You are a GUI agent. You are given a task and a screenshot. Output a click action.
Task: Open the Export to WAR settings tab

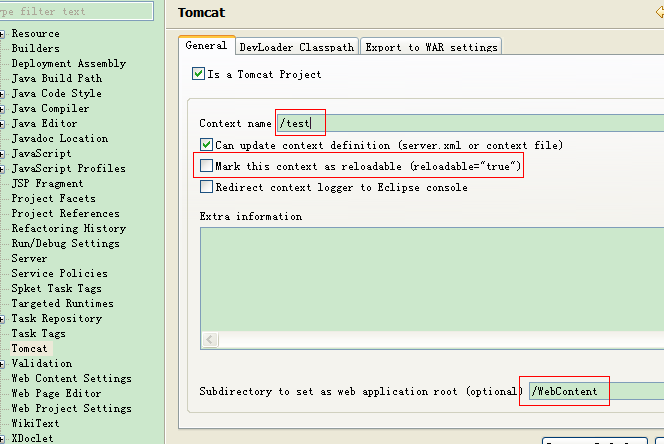click(x=430, y=47)
